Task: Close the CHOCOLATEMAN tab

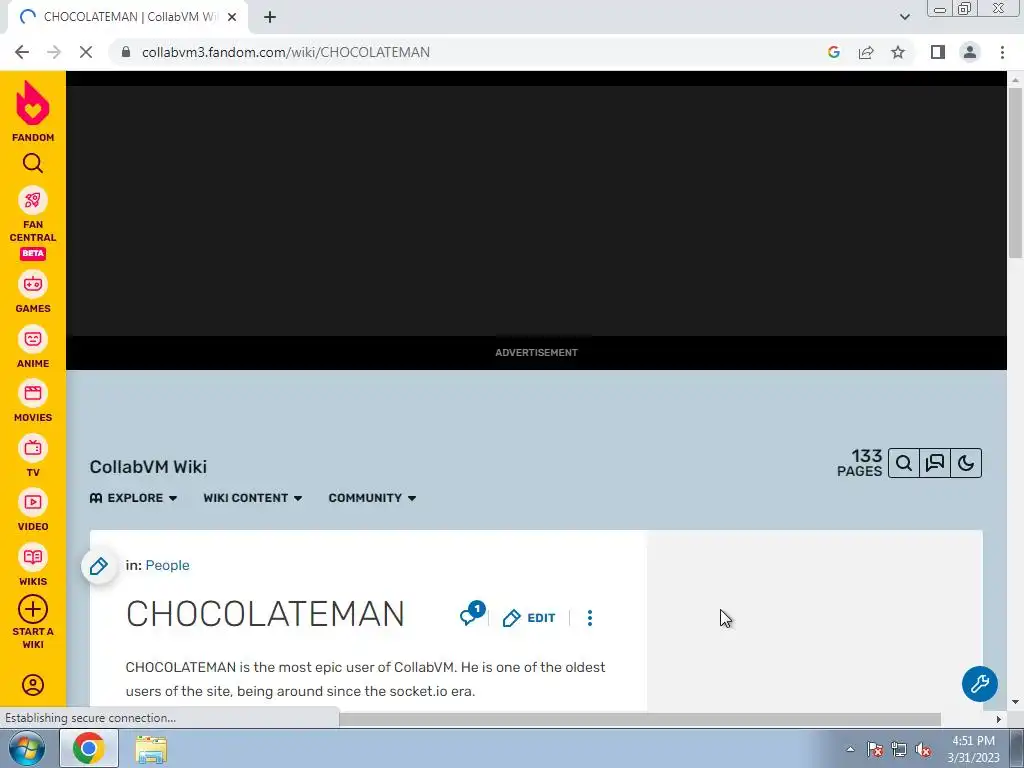Action: [x=232, y=18]
